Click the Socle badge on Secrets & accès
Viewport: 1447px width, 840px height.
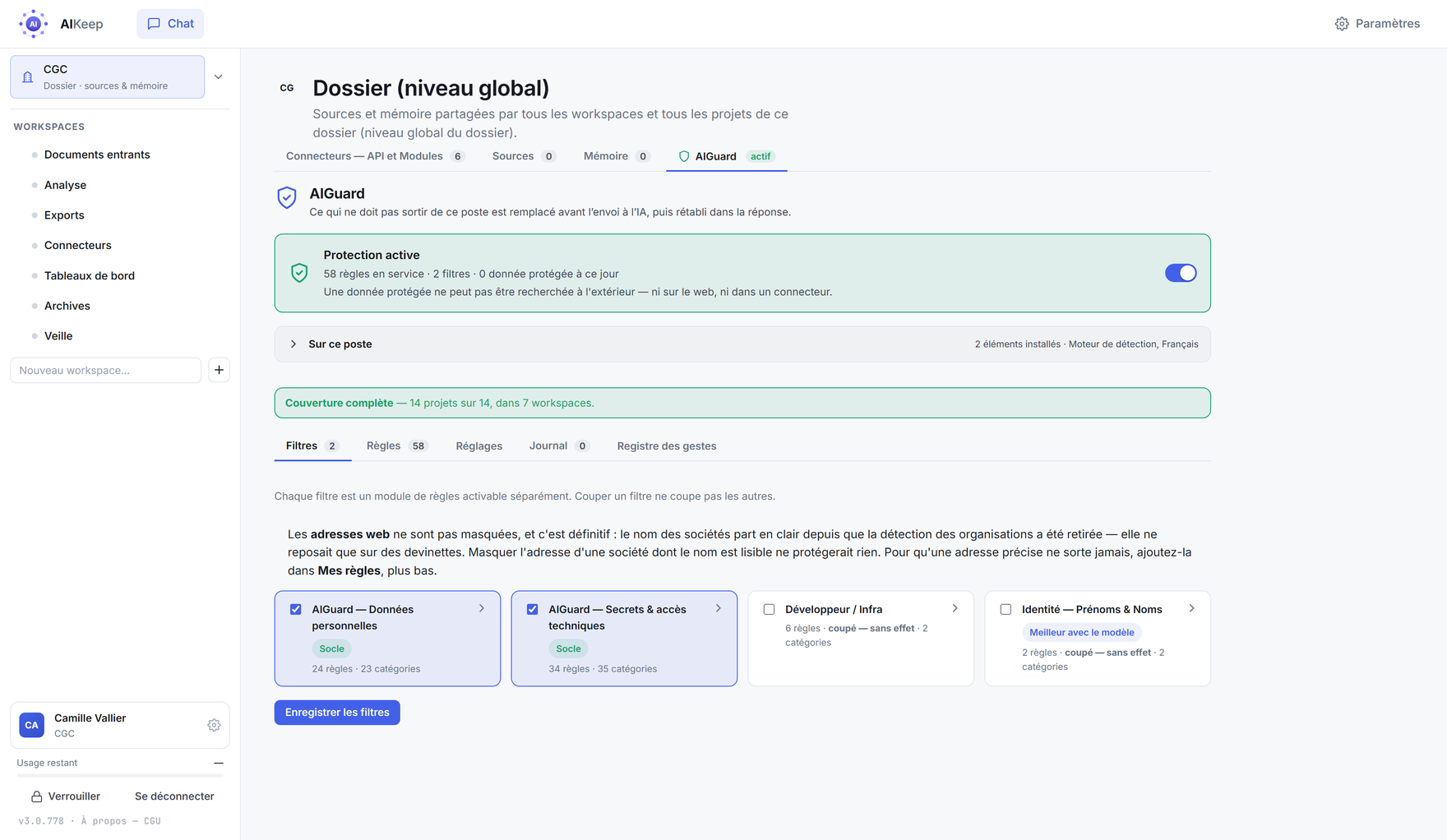click(568, 649)
